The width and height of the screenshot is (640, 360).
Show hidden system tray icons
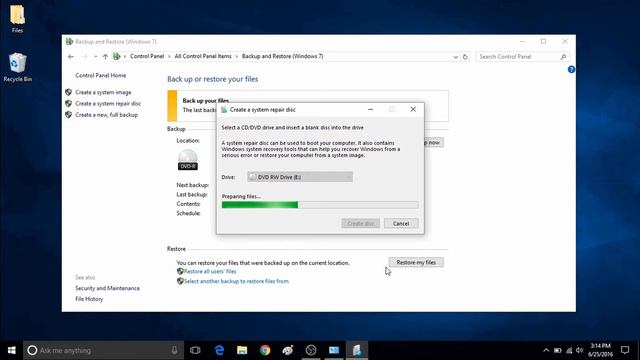coord(546,350)
